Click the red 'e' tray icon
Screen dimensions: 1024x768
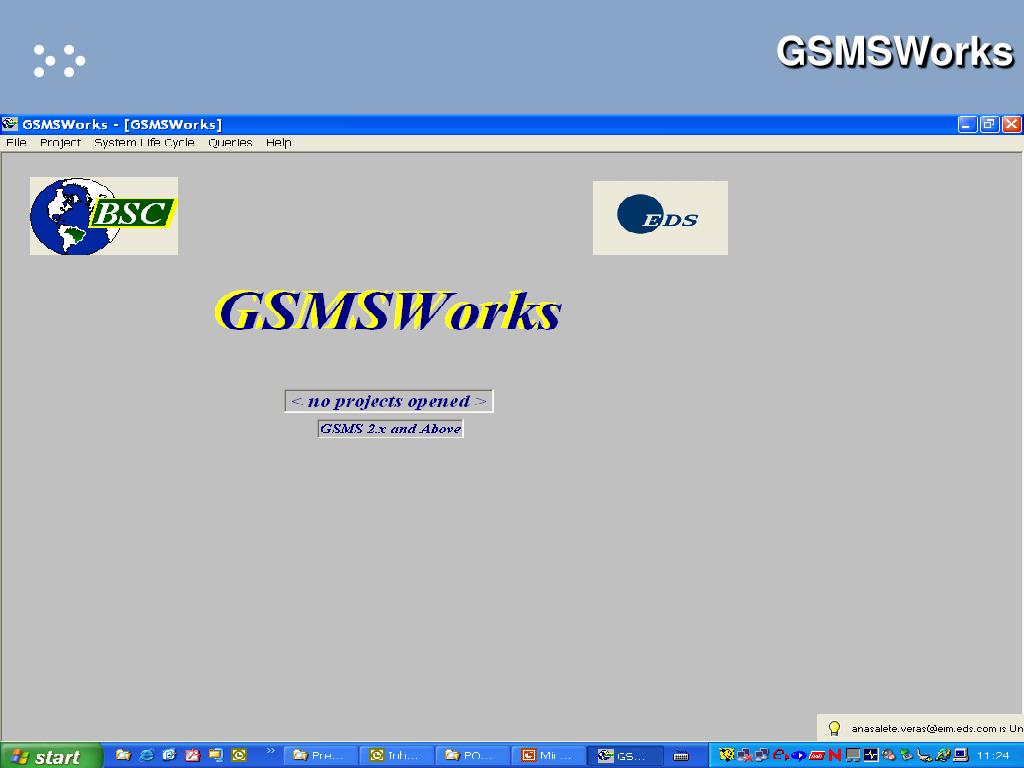coord(780,755)
